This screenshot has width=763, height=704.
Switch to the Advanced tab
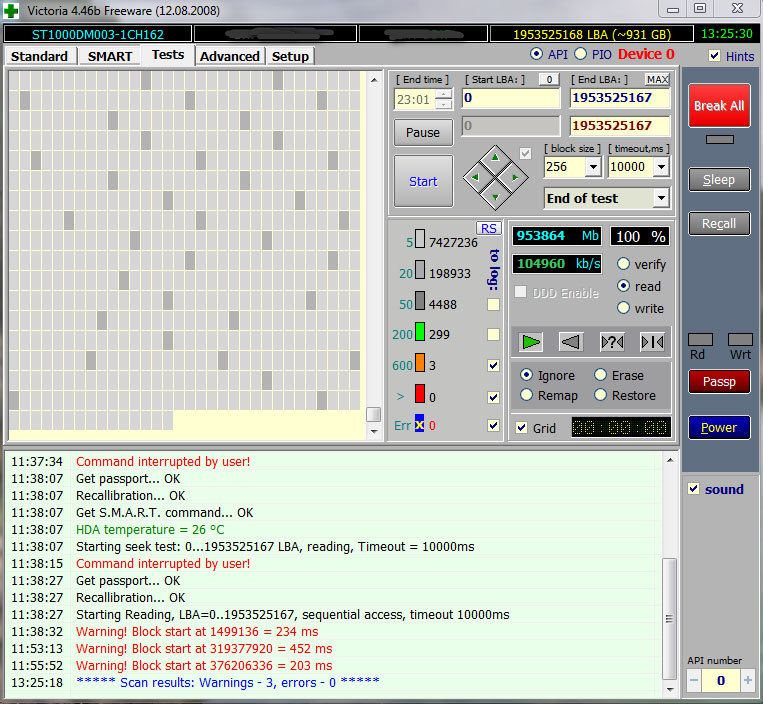[230, 56]
